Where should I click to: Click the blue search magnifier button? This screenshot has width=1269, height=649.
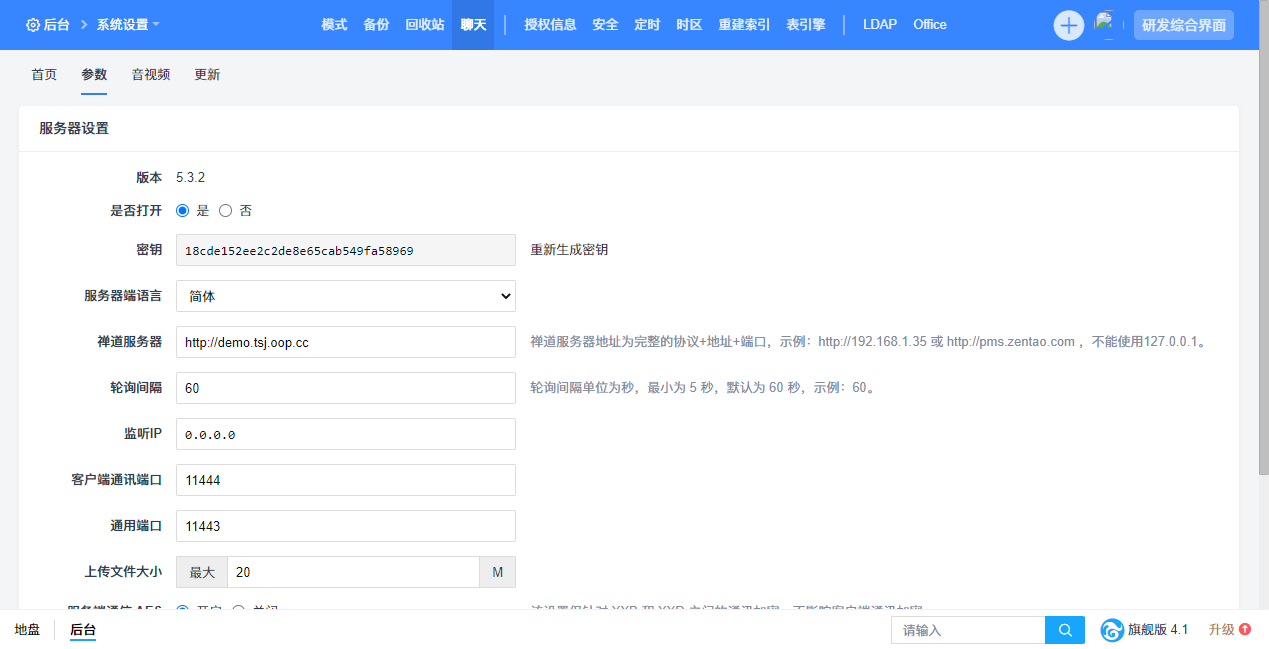click(1065, 630)
